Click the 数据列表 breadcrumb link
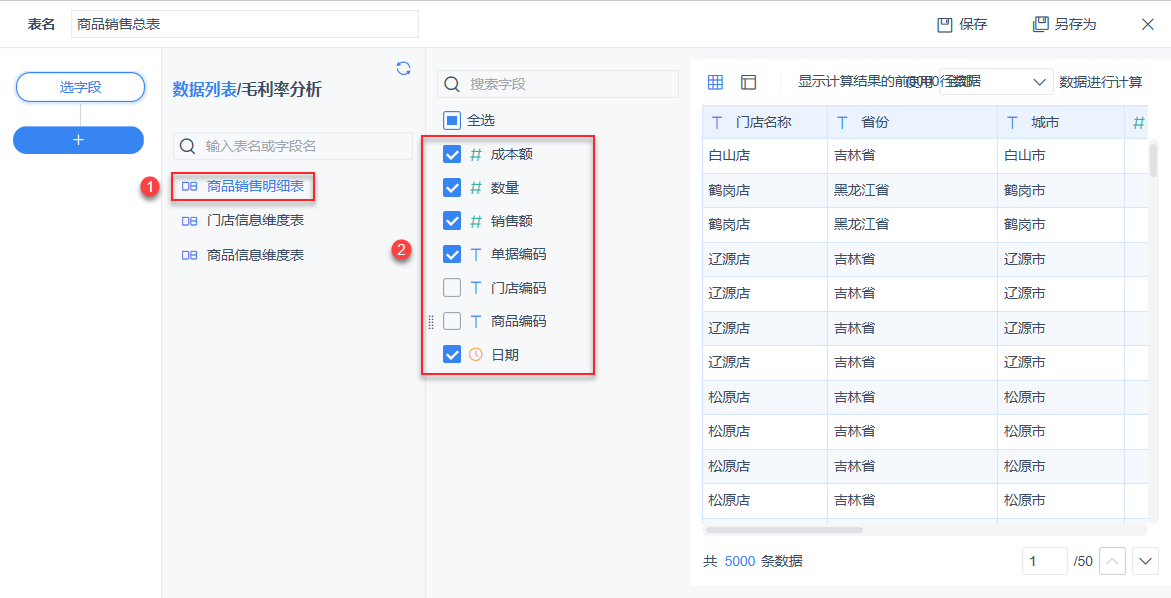The width and height of the screenshot is (1171, 598). (205, 90)
